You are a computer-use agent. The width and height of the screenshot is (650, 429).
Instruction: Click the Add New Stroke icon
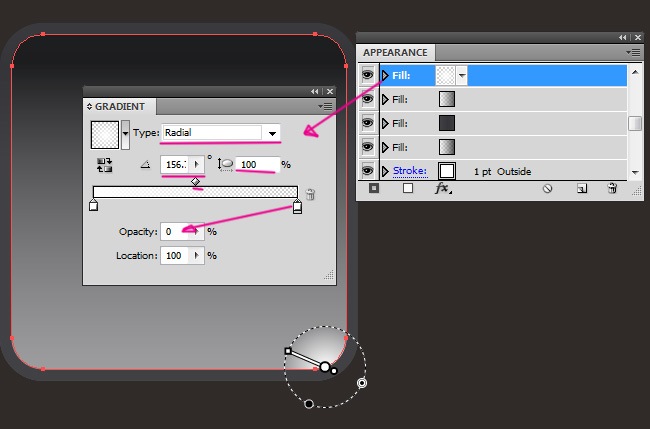pos(374,188)
